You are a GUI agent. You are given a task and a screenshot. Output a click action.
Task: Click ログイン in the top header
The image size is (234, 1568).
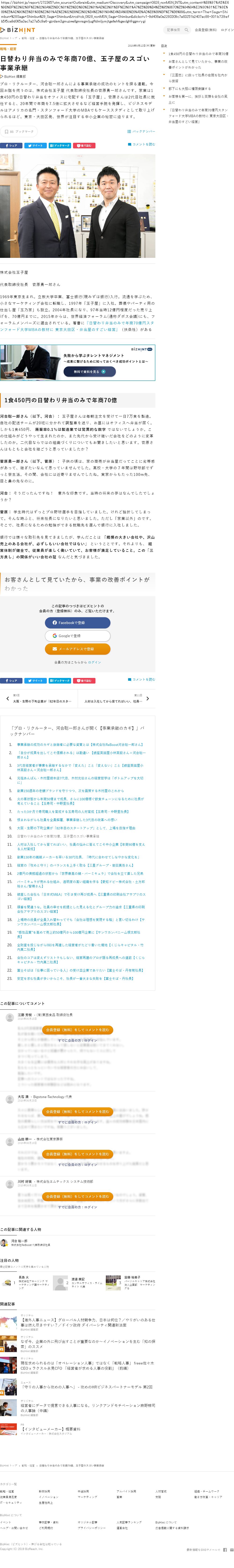[x=227, y=29]
